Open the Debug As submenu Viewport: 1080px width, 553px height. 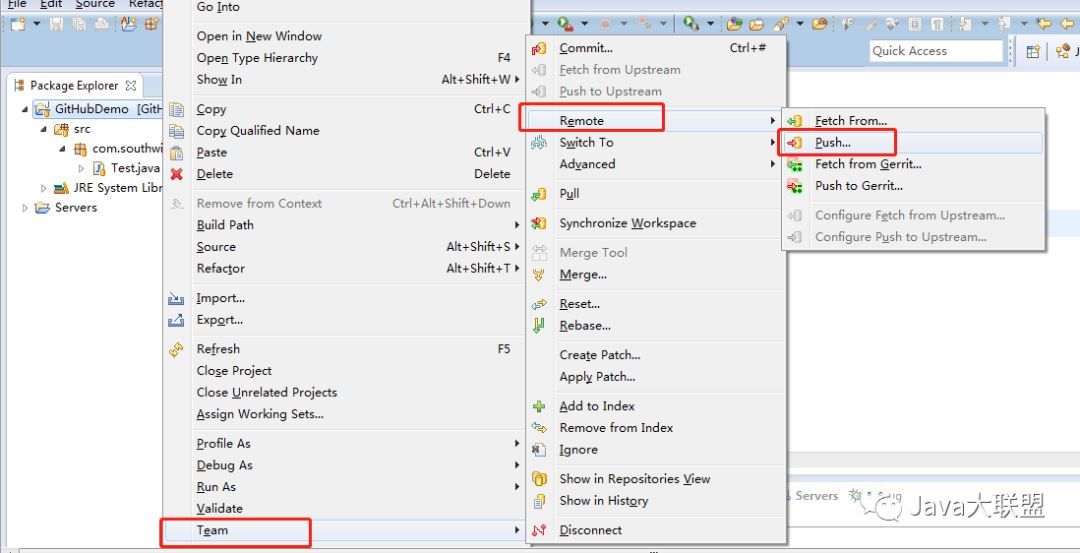(x=344, y=466)
